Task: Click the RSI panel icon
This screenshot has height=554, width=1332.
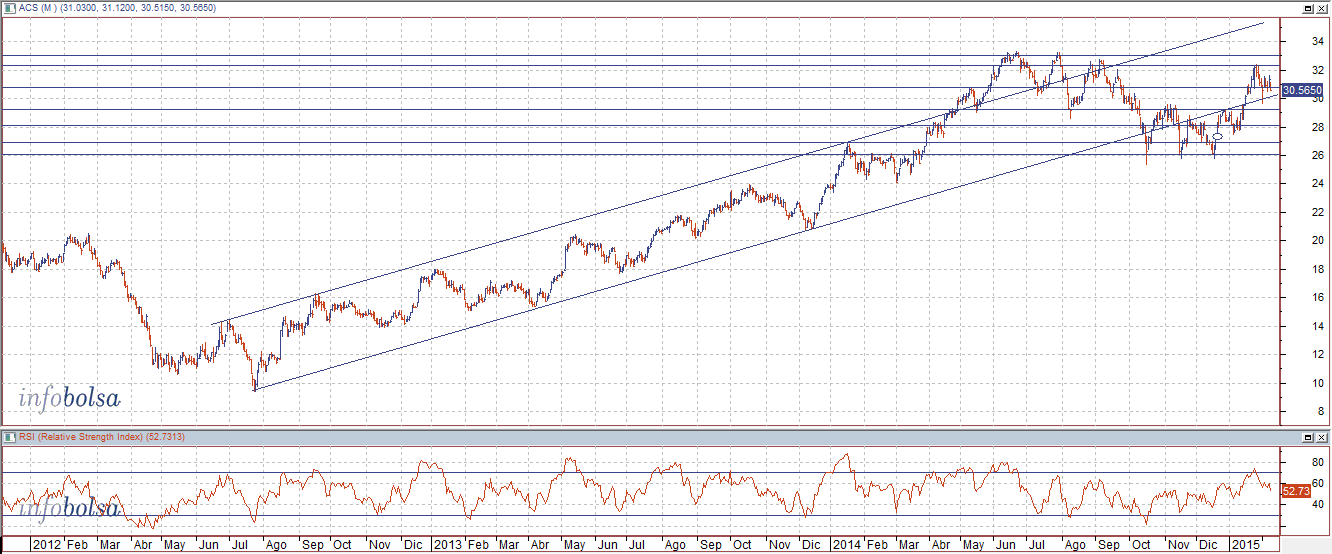Action: [8, 438]
